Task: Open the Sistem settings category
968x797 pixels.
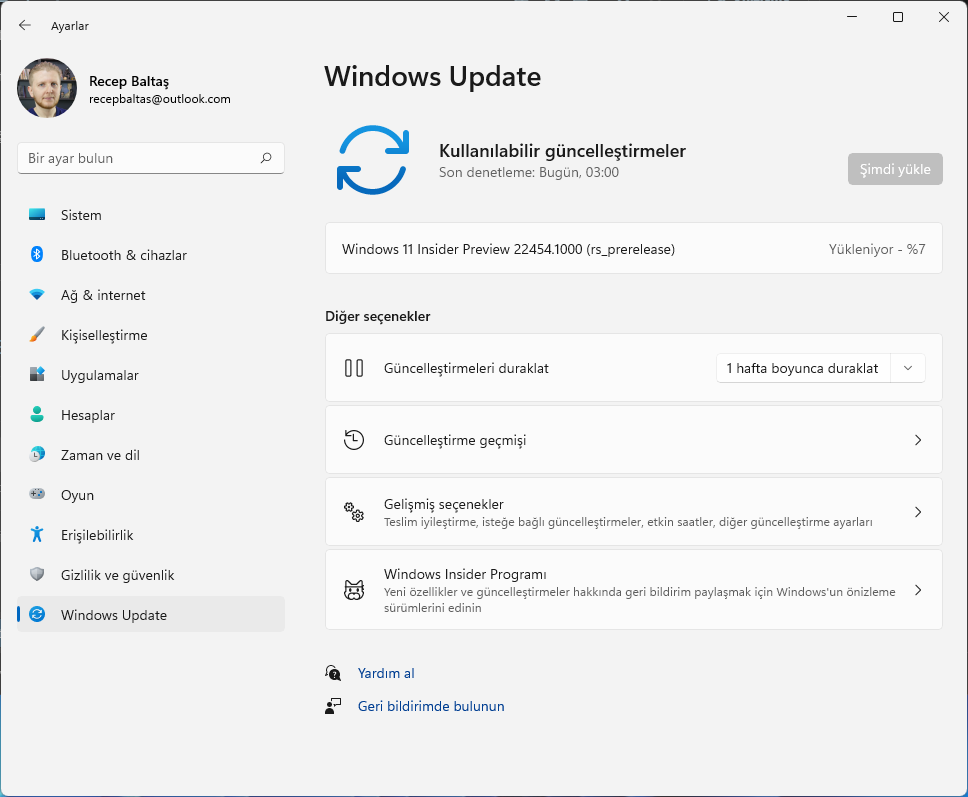Action: [151, 215]
